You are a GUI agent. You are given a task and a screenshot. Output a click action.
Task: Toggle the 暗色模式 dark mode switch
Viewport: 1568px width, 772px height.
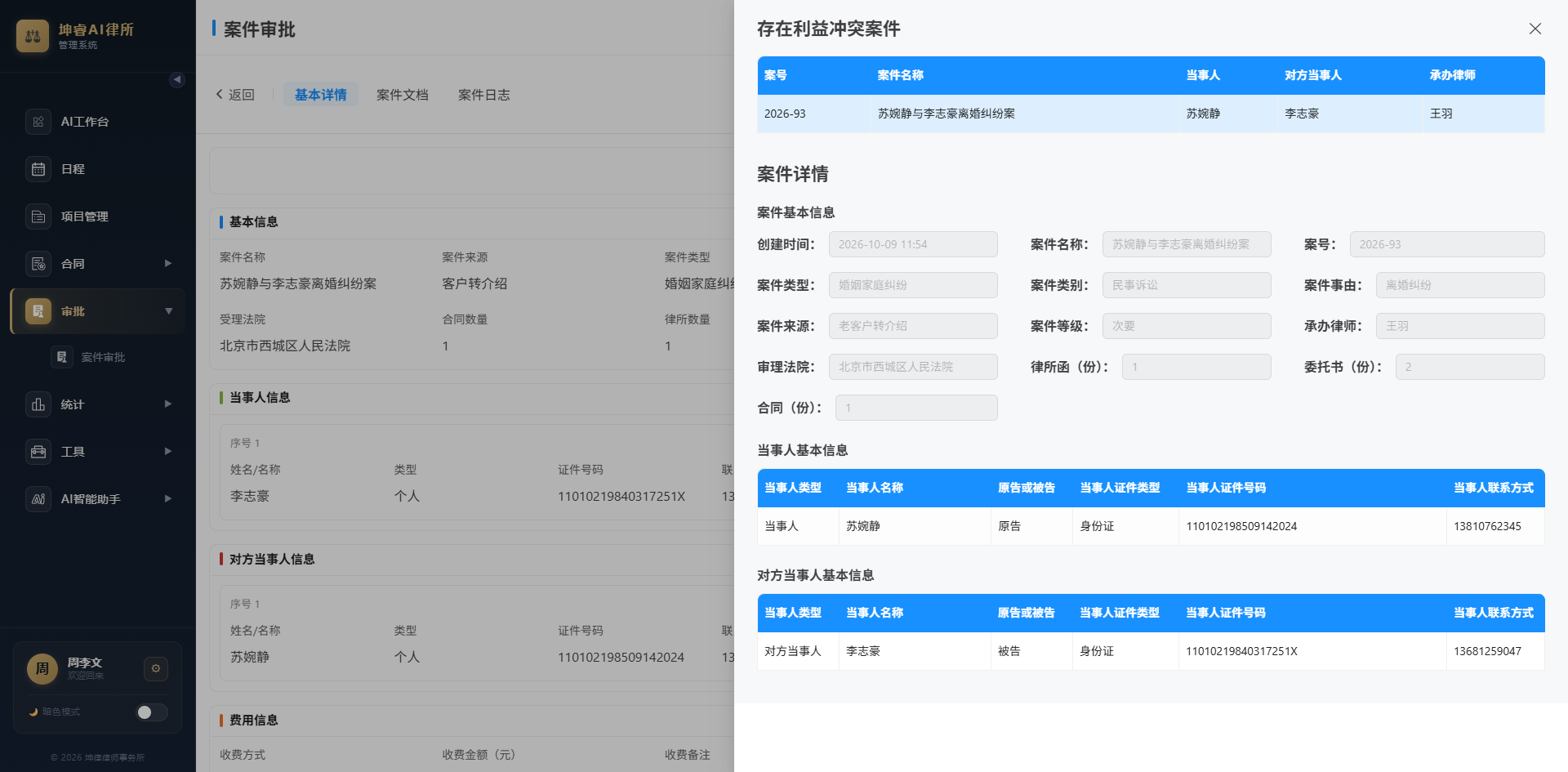click(152, 712)
